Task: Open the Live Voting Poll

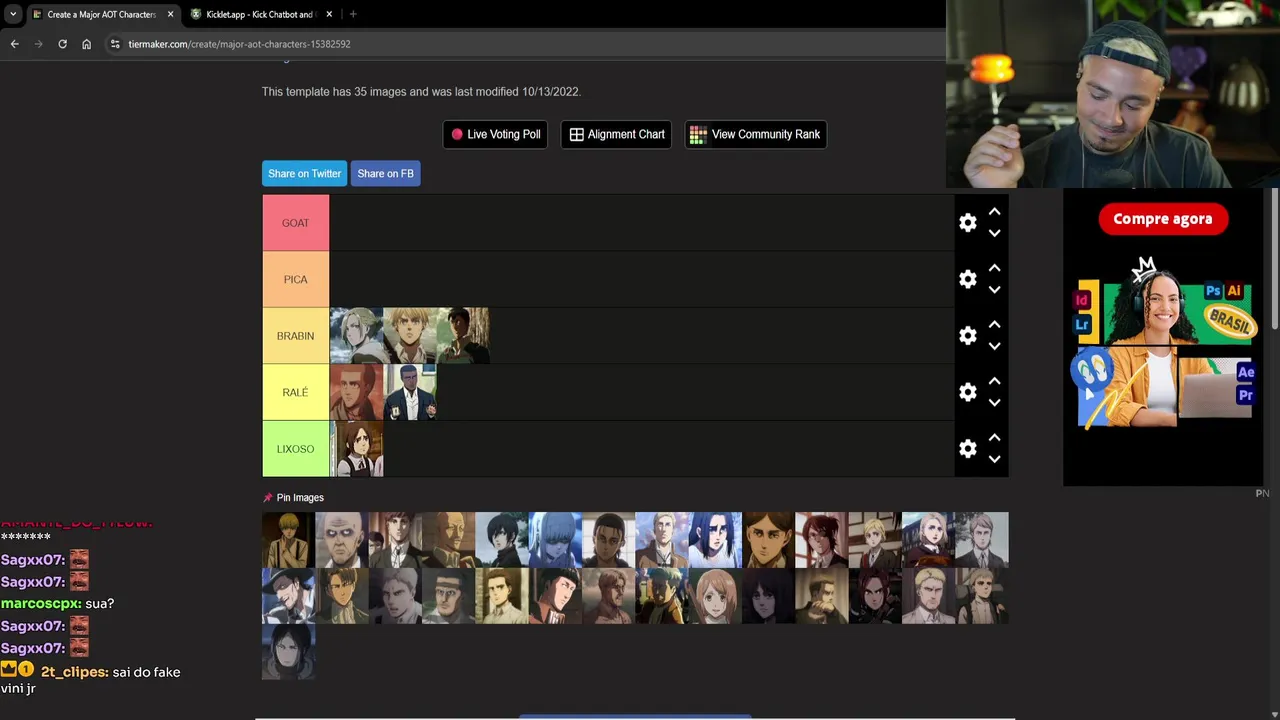Action: pyautogui.click(x=495, y=134)
